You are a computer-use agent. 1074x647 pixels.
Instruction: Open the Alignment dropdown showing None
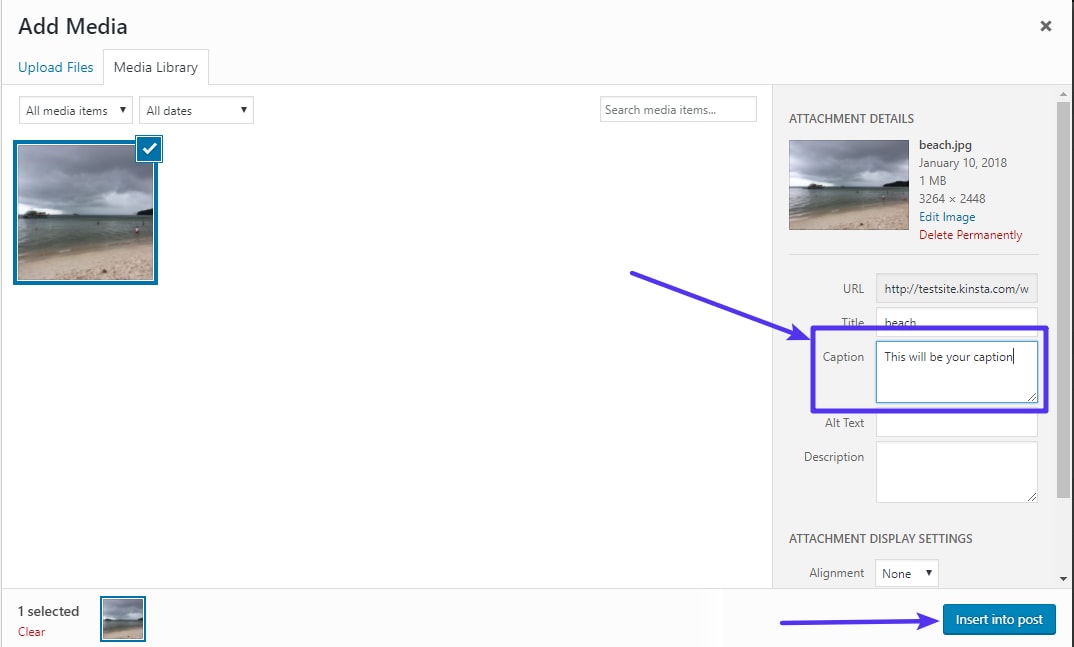coord(906,573)
